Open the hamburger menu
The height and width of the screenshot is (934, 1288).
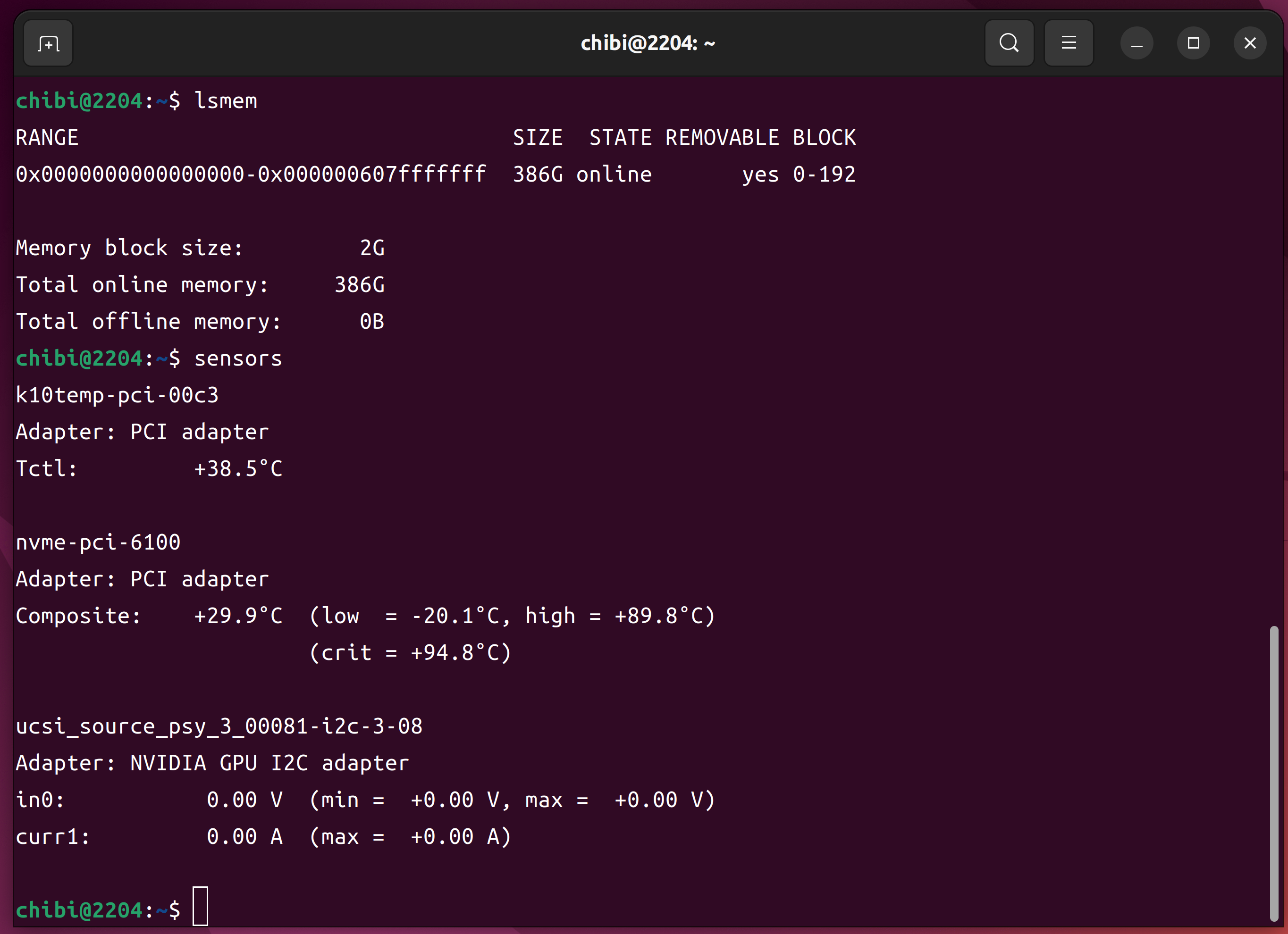pos(1068,43)
